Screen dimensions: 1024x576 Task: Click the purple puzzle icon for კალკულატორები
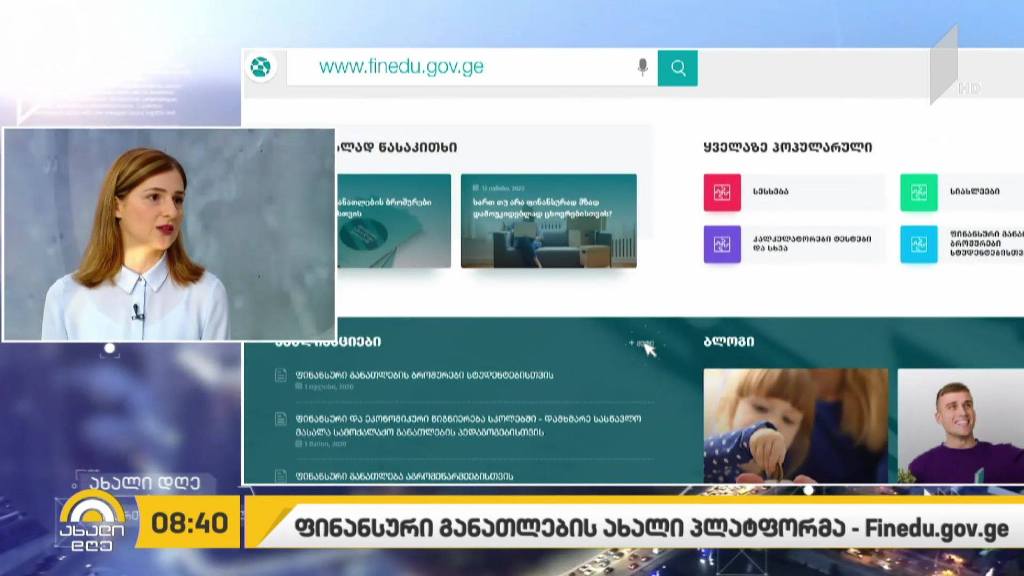coord(722,244)
